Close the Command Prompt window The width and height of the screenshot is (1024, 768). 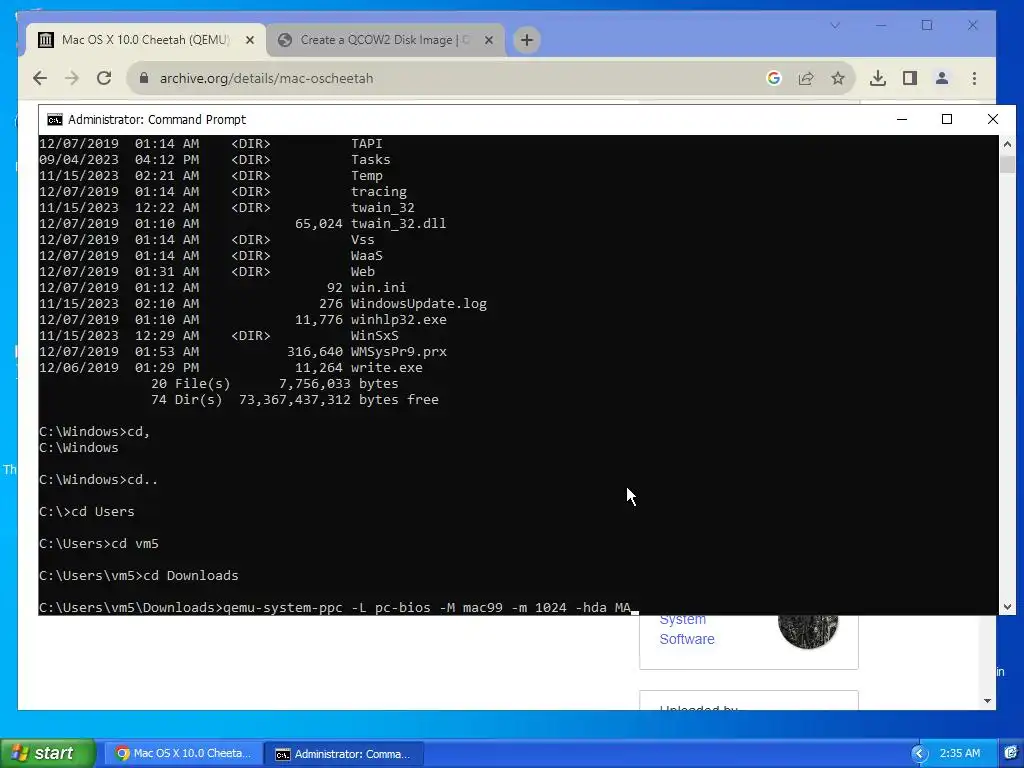pyautogui.click(x=993, y=119)
